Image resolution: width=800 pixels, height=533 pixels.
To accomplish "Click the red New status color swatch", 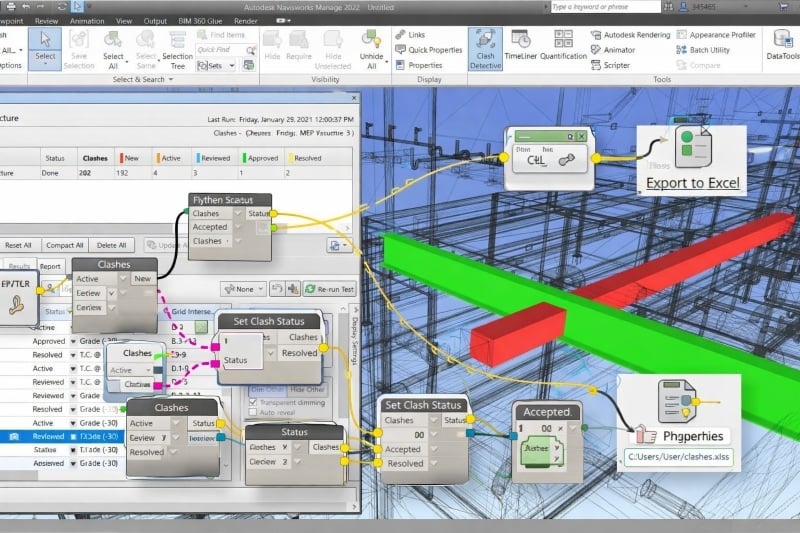I will 121,158.
